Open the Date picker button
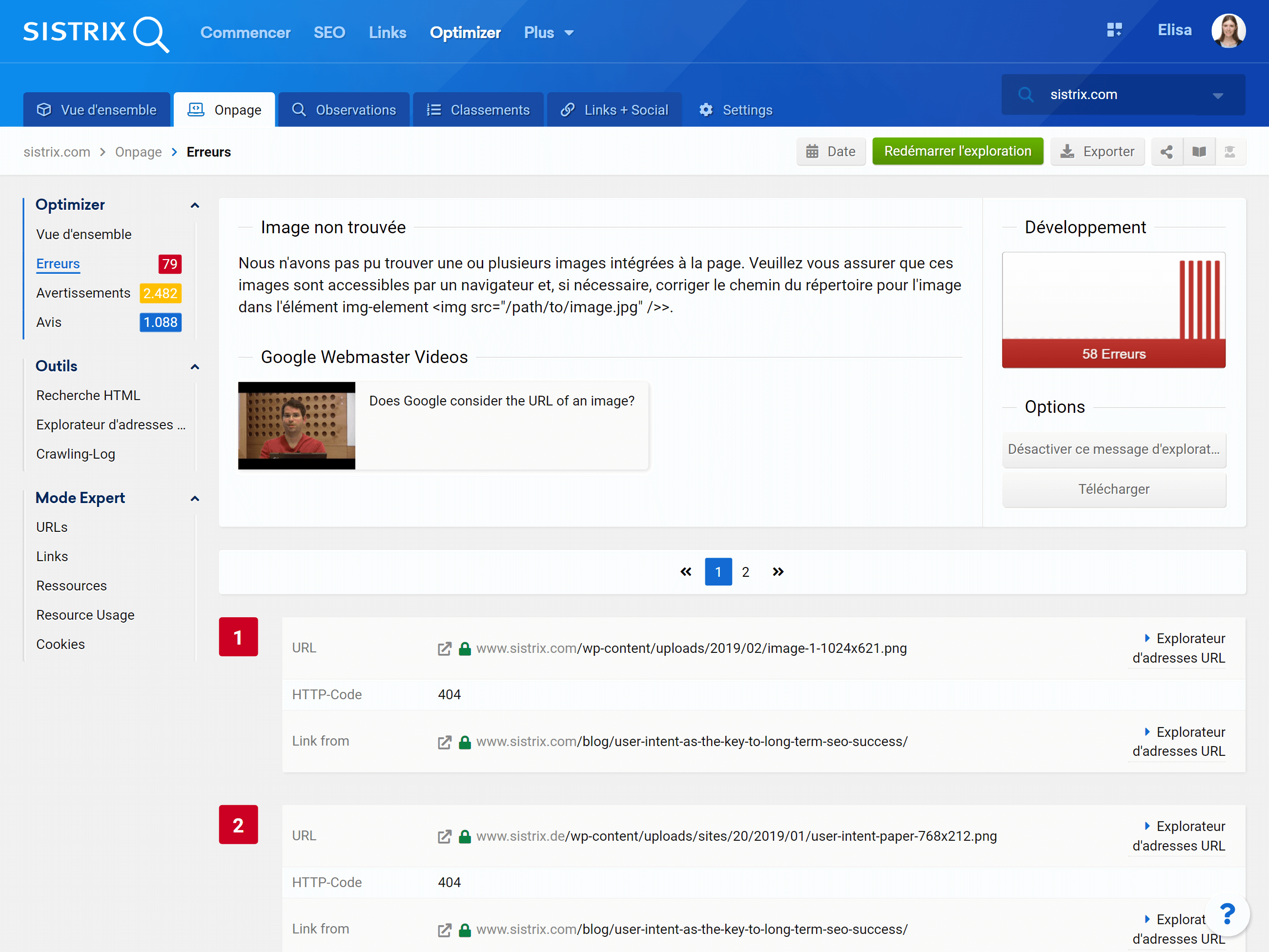 pos(831,151)
